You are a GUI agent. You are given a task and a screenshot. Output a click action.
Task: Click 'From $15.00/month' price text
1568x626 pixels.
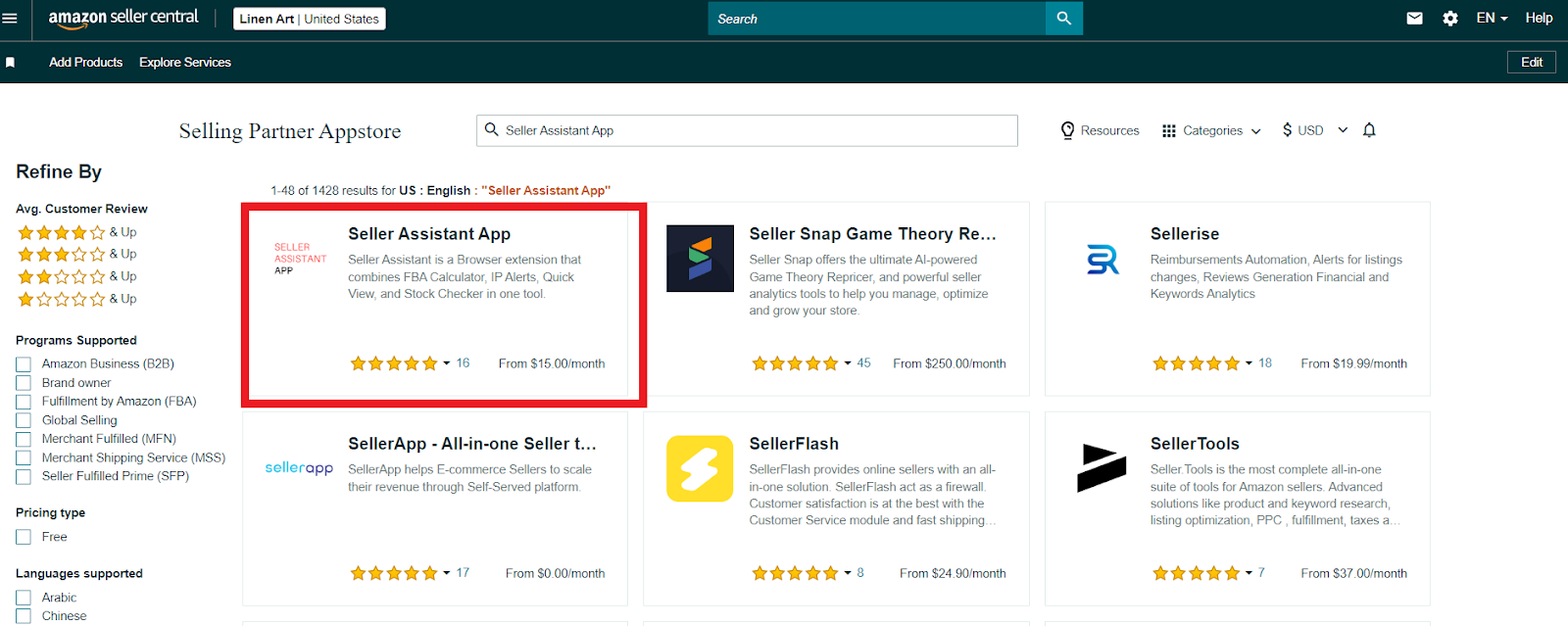pyautogui.click(x=552, y=363)
